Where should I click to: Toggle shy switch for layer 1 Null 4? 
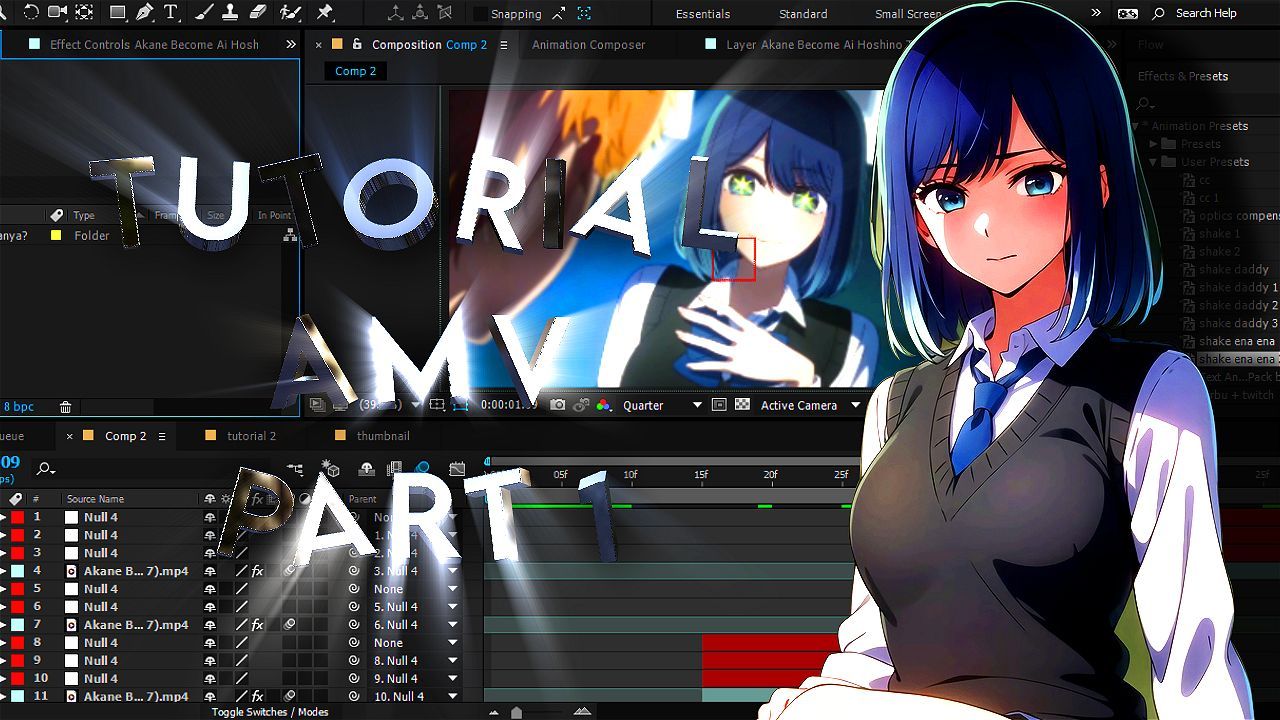[210, 517]
